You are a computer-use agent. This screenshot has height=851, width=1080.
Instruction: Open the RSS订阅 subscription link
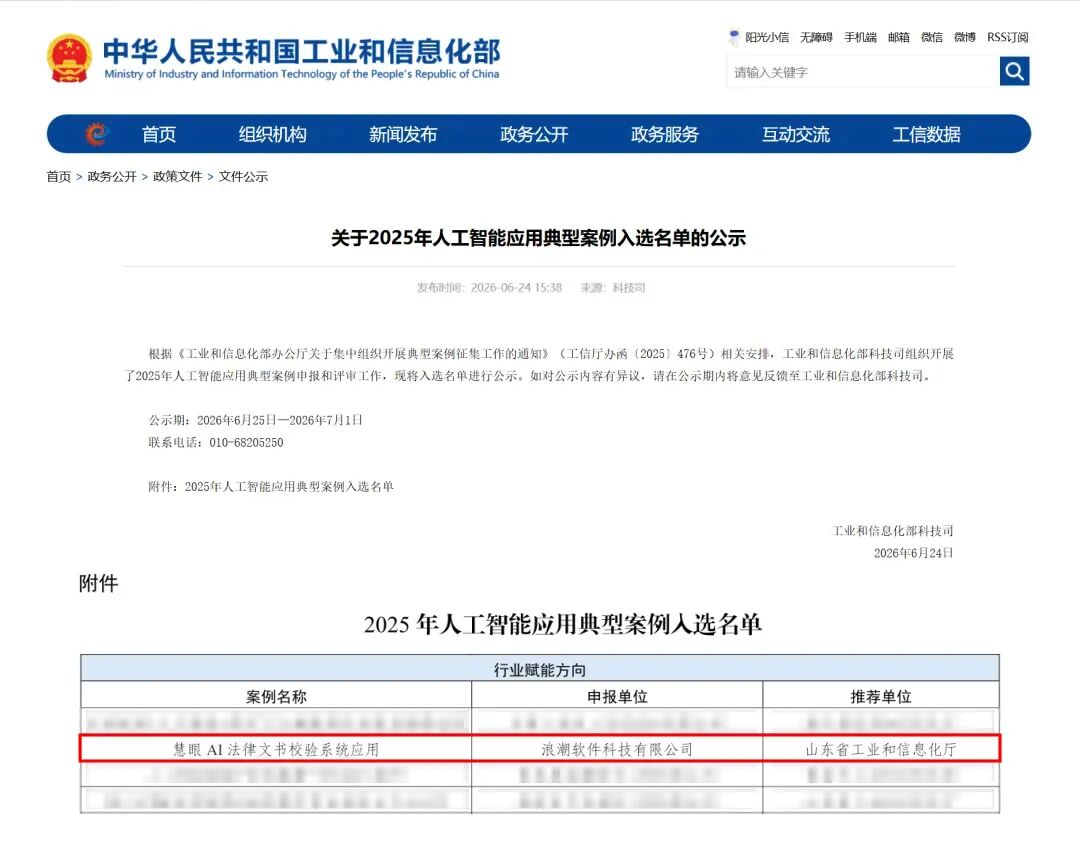click(1008, 37)
